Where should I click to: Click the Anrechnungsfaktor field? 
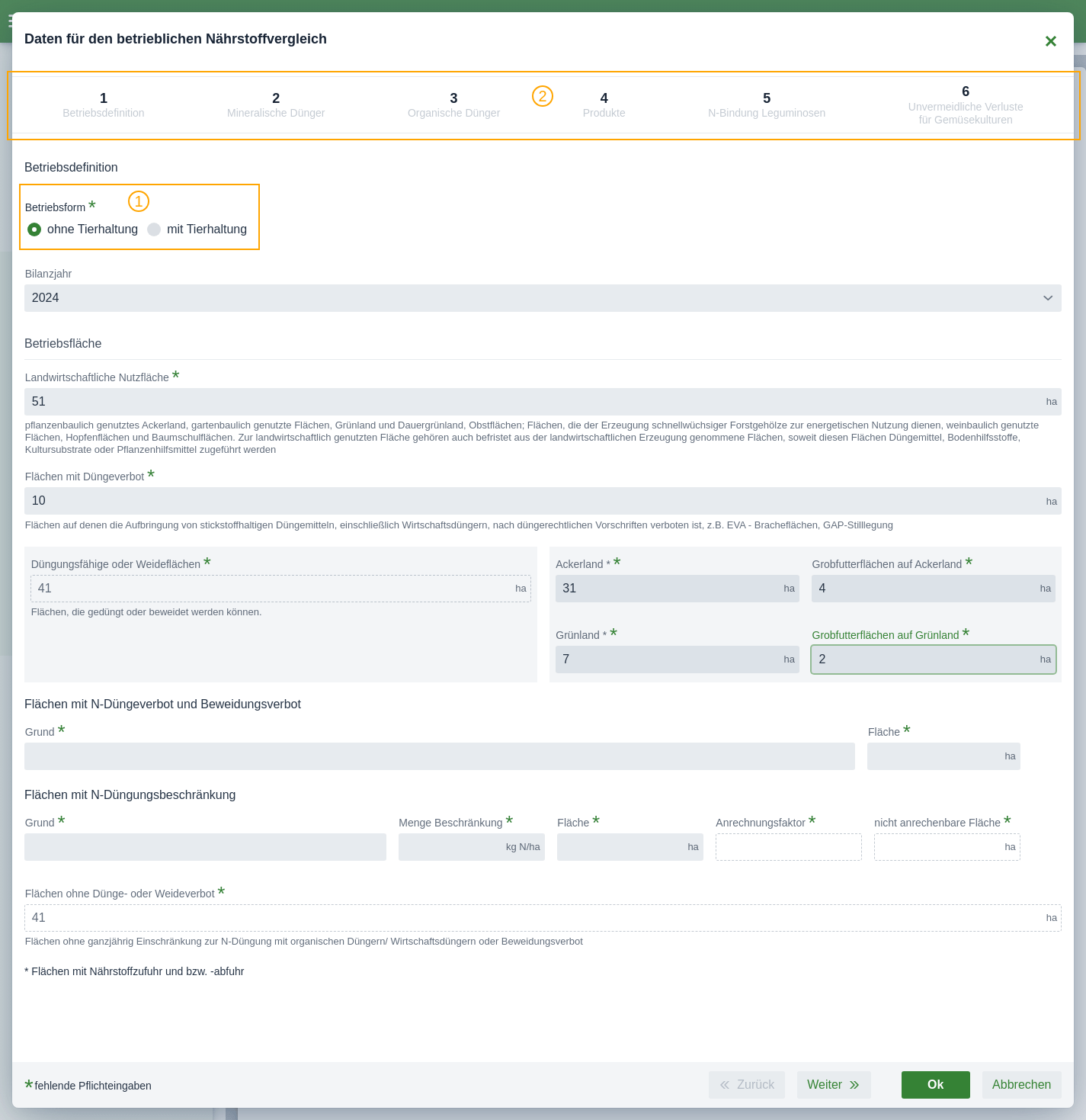[789, 847]
